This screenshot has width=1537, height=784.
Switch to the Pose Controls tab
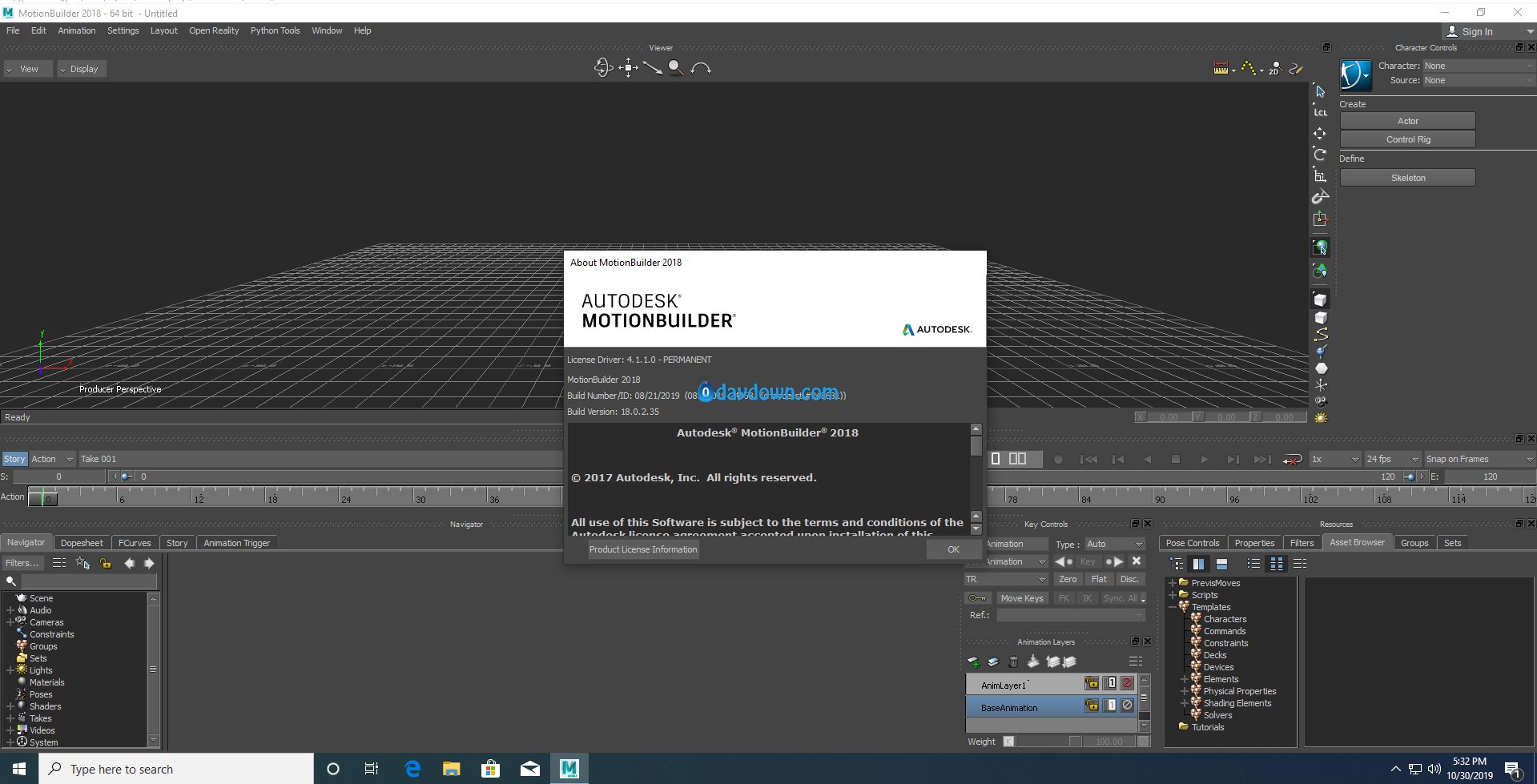pos(1193,543)
